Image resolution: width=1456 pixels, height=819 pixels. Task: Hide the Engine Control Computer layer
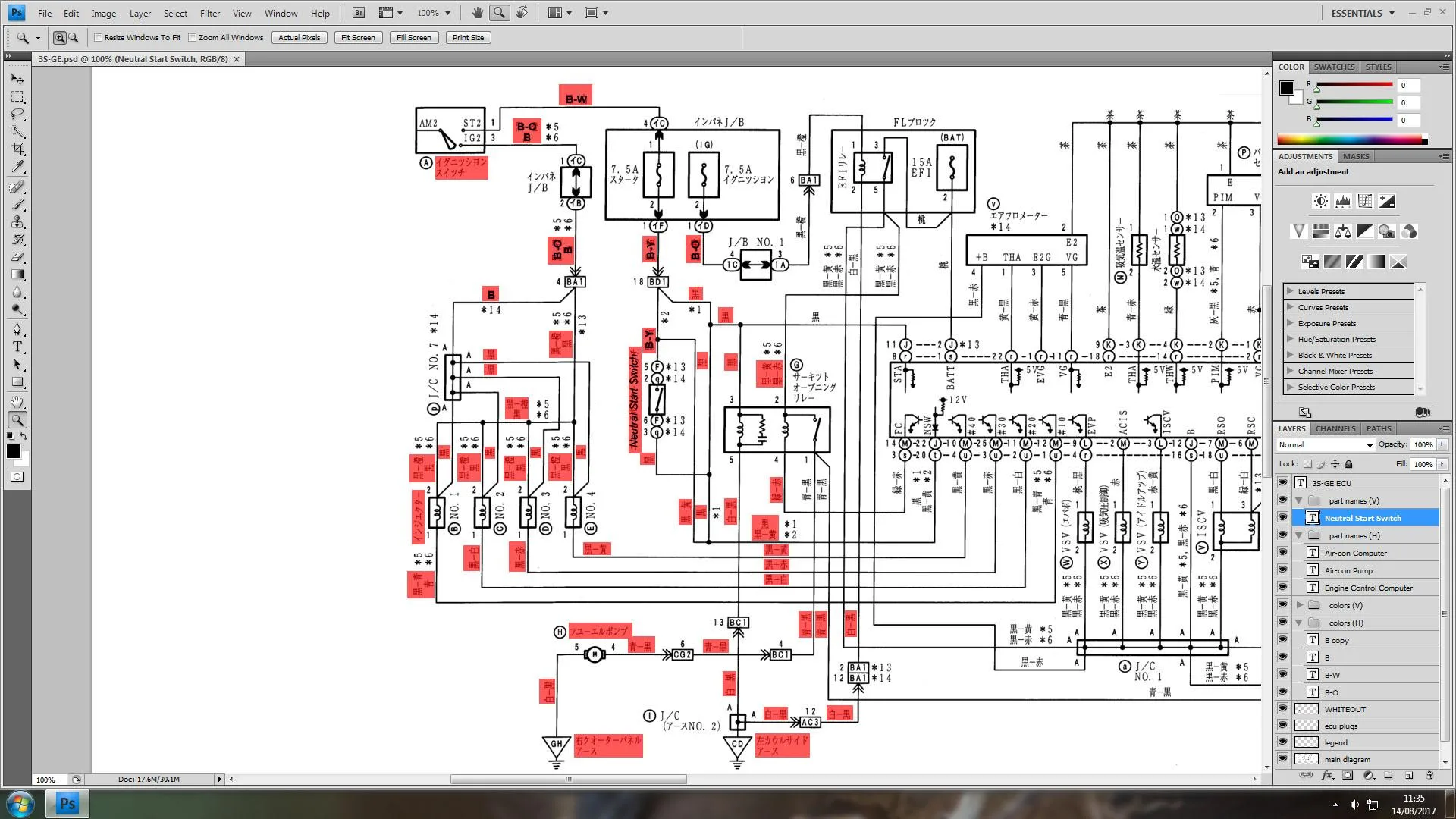[x=1282, y=588]
